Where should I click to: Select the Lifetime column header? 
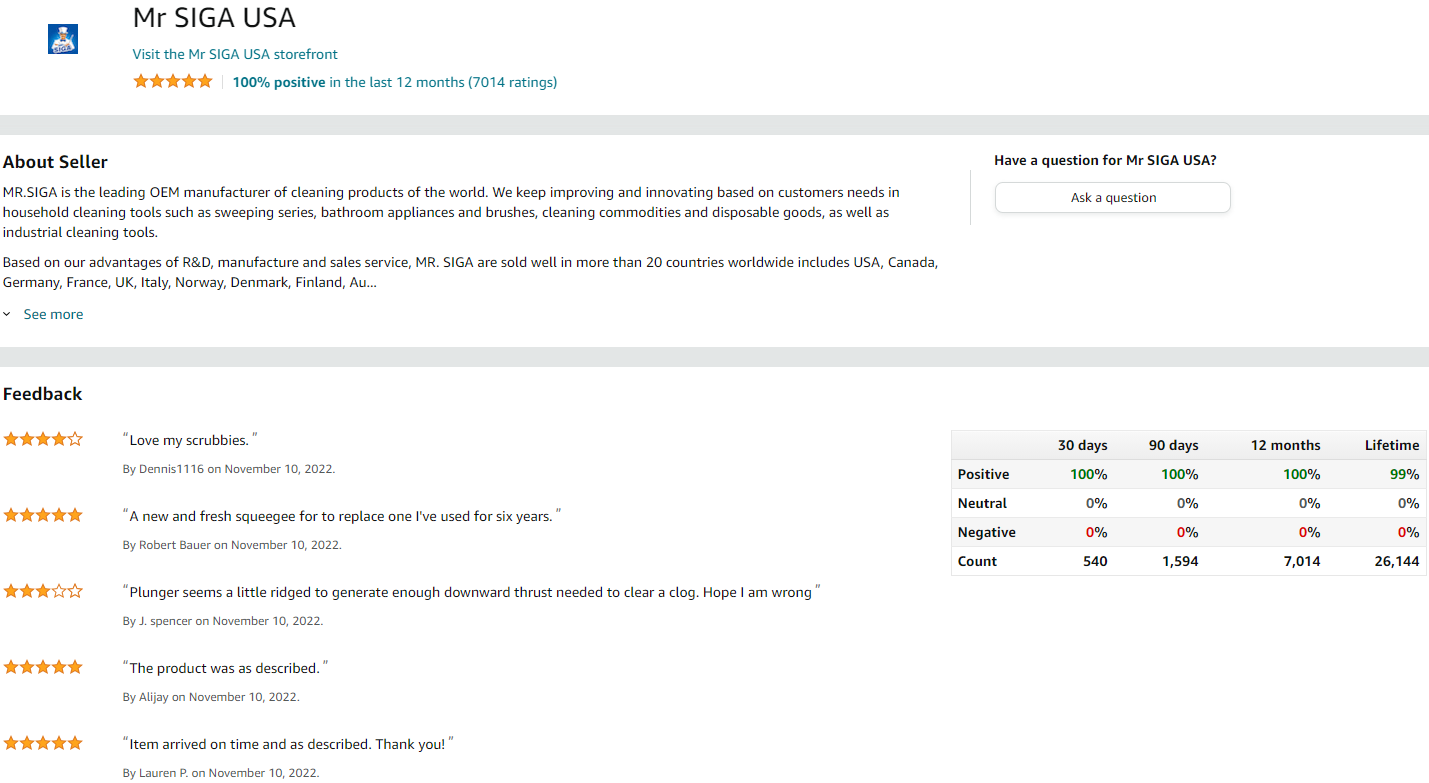(x=1392, y=445)
